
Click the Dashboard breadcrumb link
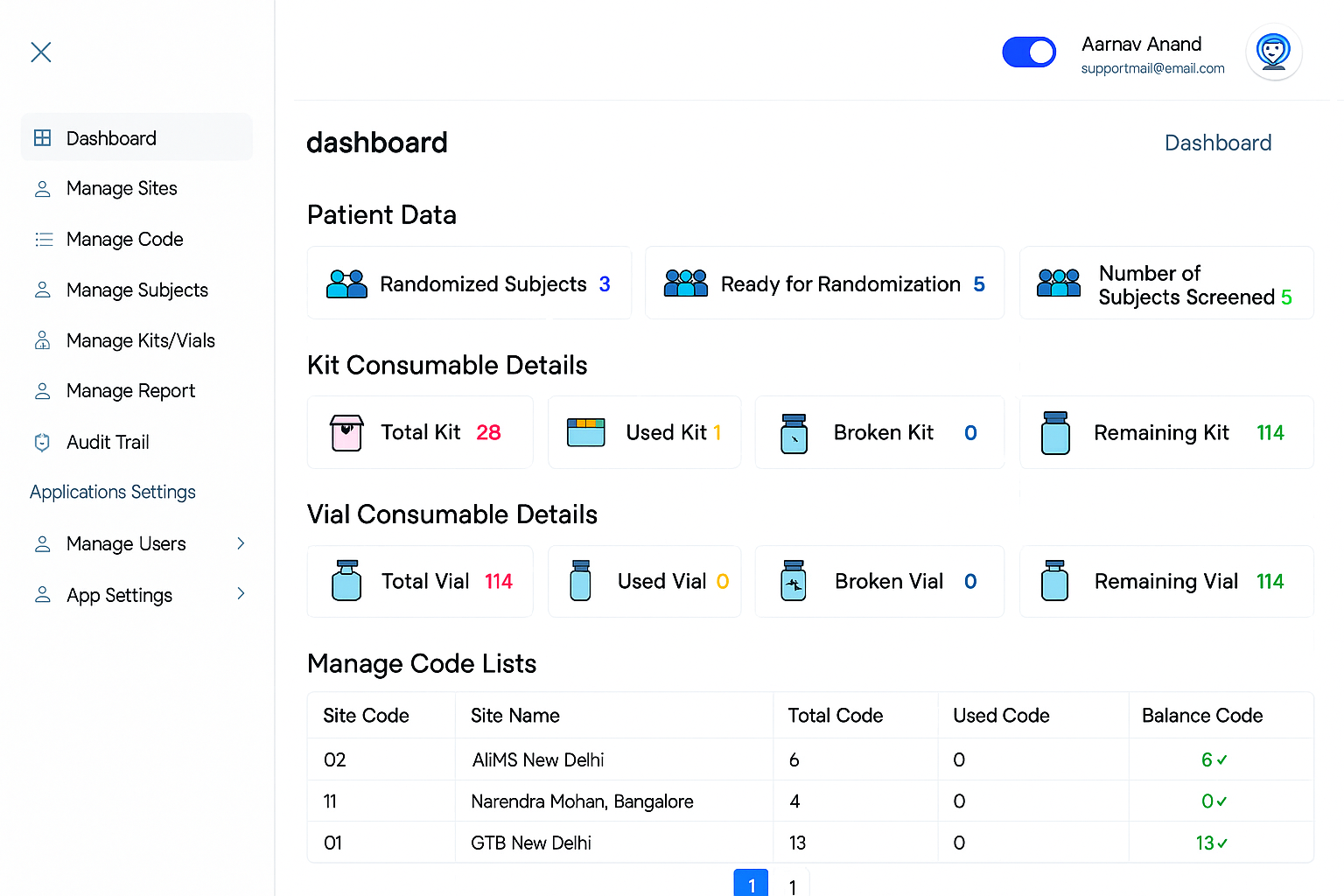coord(1217,143)
